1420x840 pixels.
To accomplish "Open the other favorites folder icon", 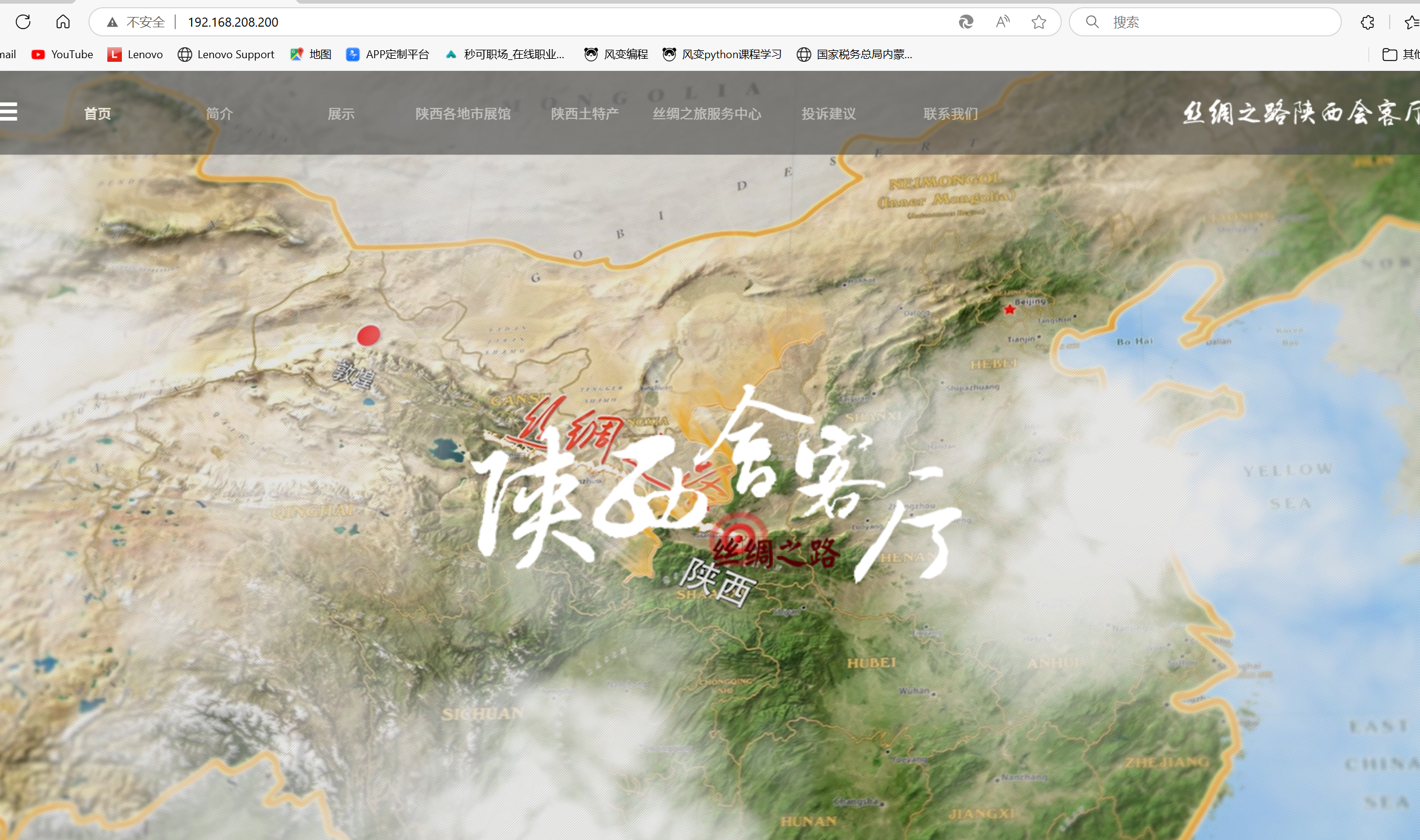I will tap(1390, 55).
